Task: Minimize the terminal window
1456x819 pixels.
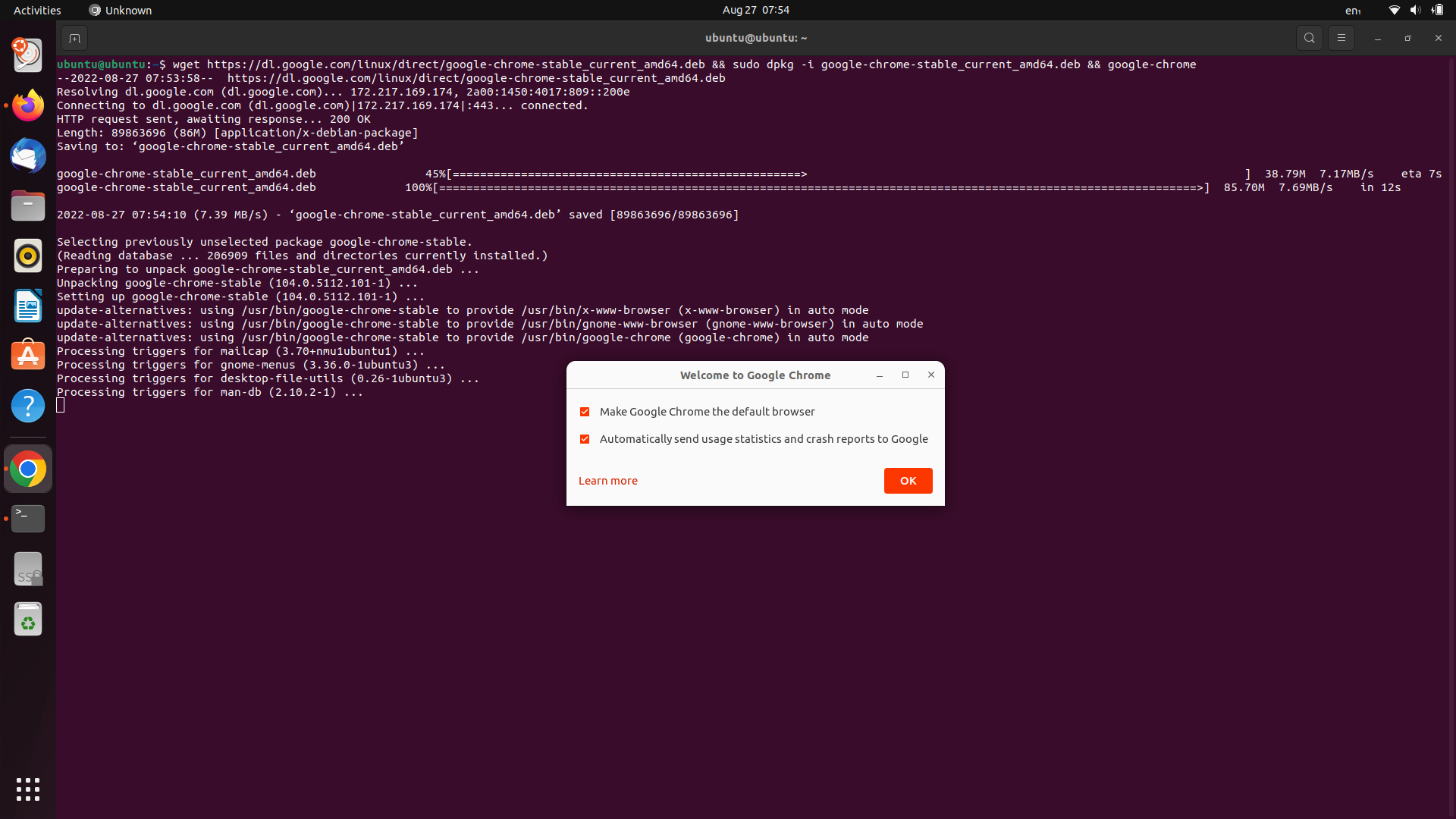Action: (1377, 38)
